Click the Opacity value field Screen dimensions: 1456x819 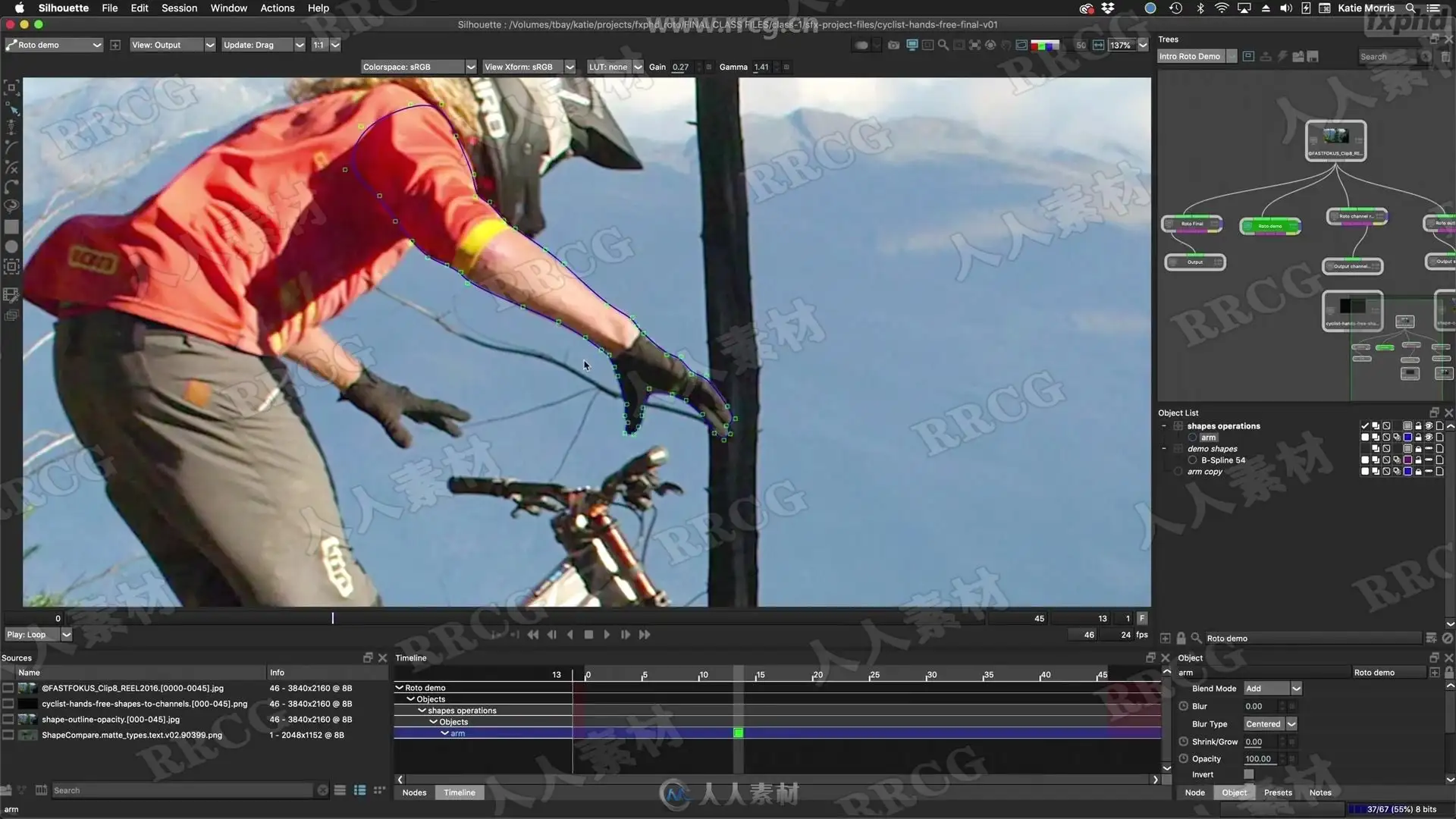(1259, 759)
